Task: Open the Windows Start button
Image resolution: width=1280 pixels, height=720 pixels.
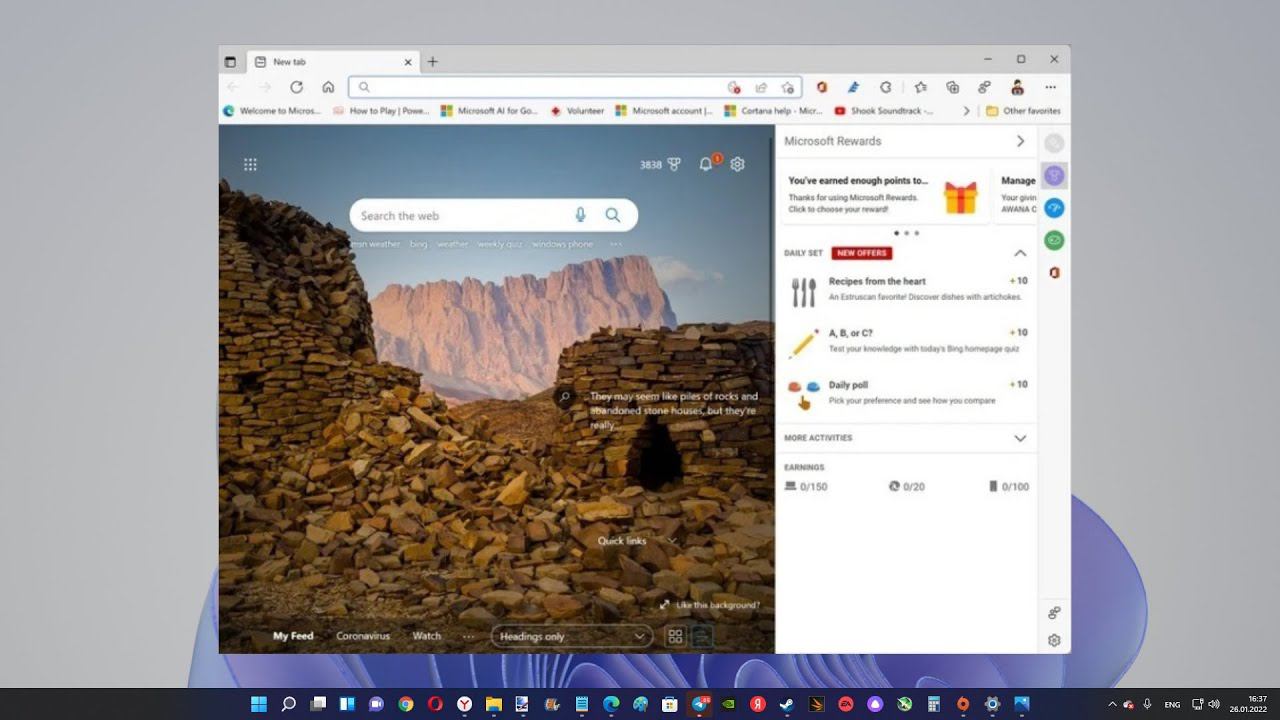Action: click(259, 704)
